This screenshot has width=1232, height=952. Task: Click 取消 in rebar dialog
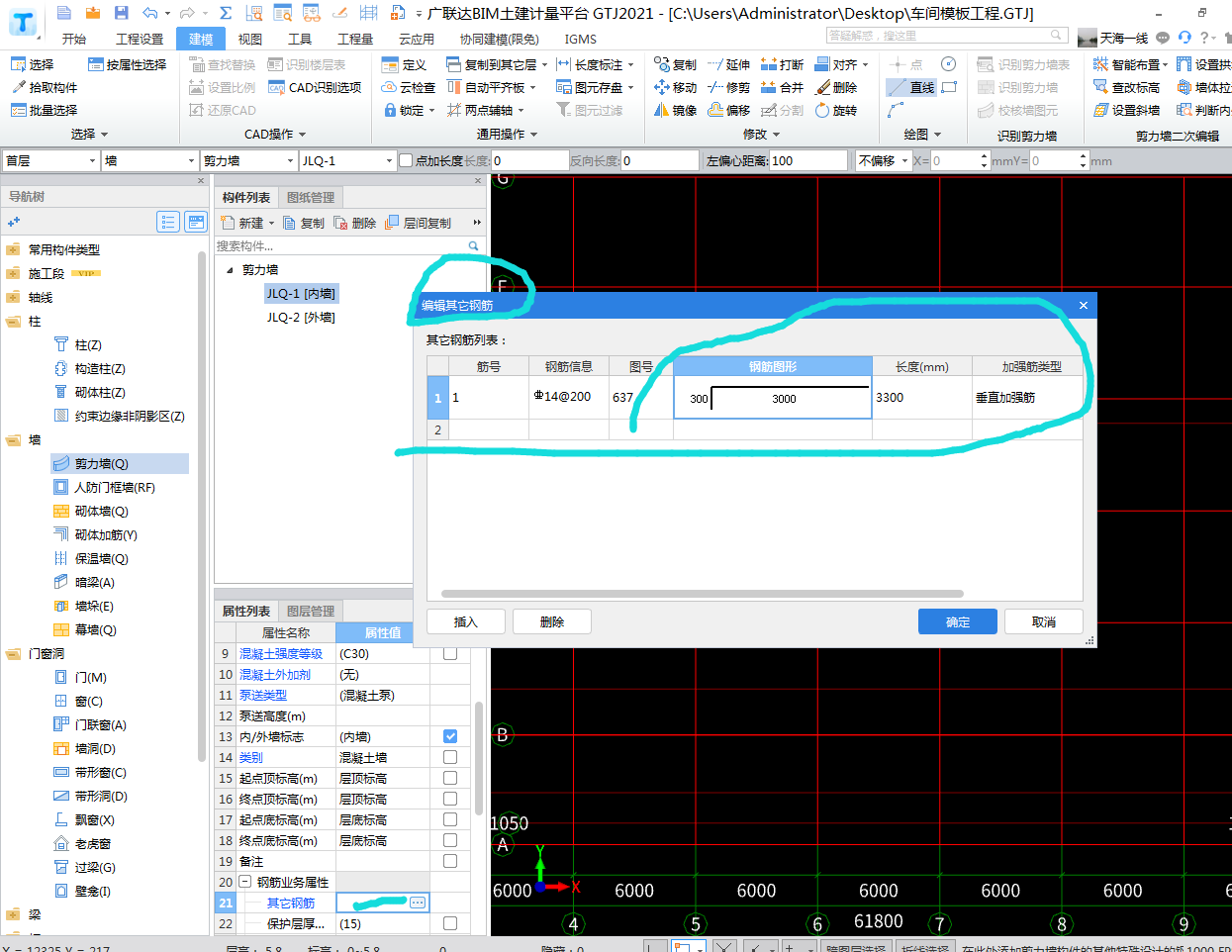click(1043, 621)
